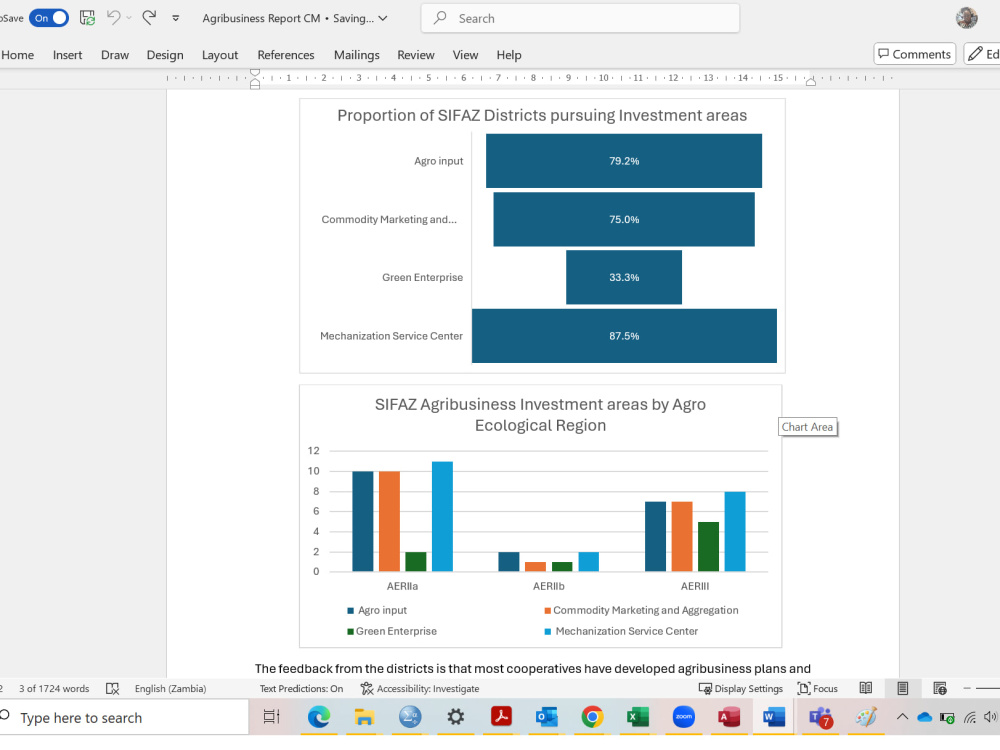Open Display Settings from status bar
The height and width of the screenshot is (750, 1000).
740,689
